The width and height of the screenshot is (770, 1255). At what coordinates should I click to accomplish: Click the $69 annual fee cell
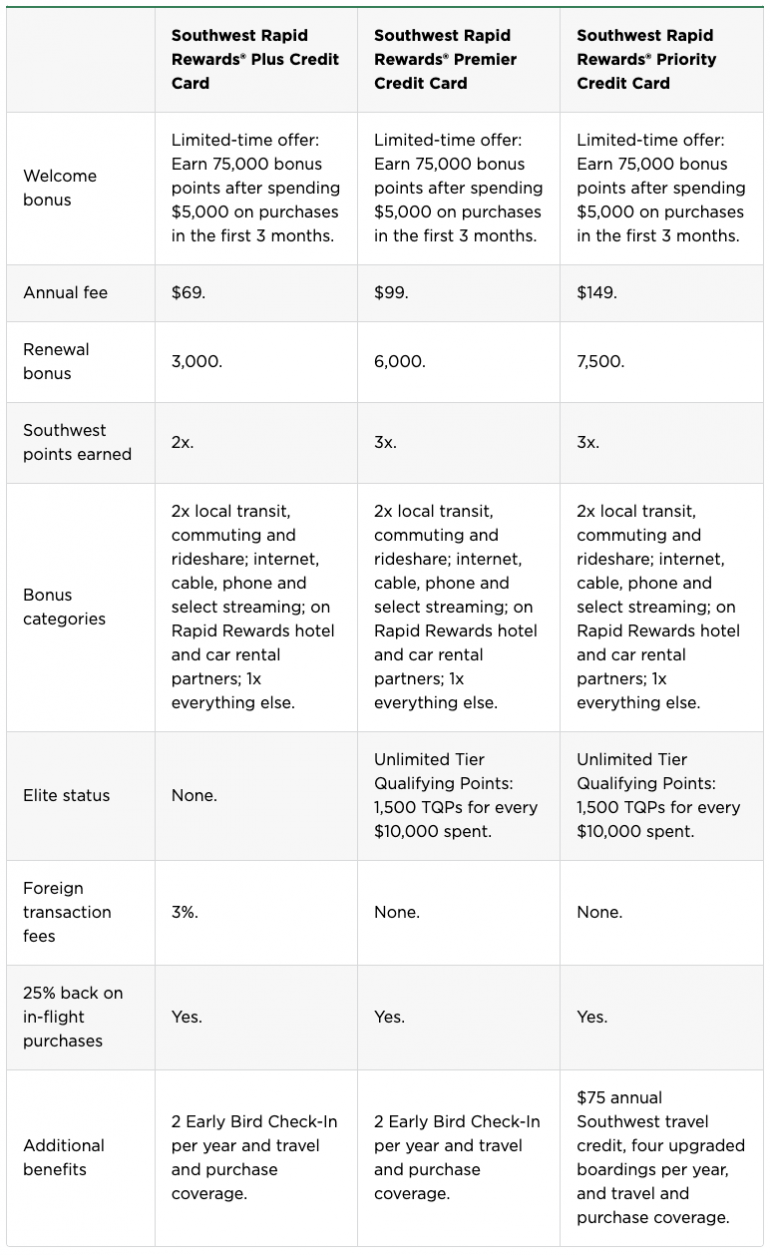tap(184, 293)
